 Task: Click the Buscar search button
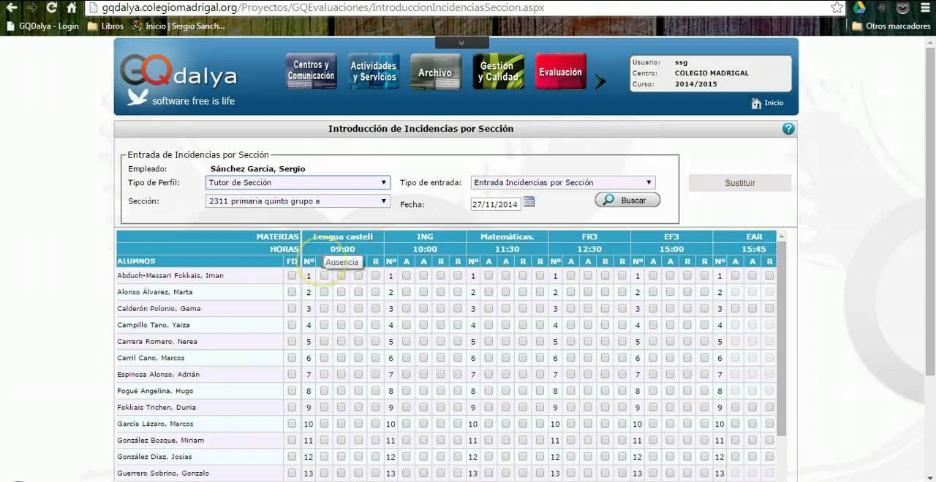tap(627, 200)
